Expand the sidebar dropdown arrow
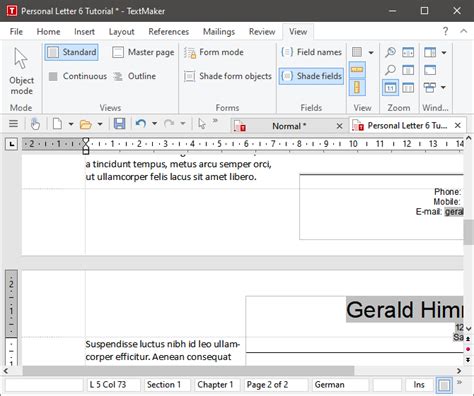This screenshot has height=396, width=474. (x=444, y=52)
